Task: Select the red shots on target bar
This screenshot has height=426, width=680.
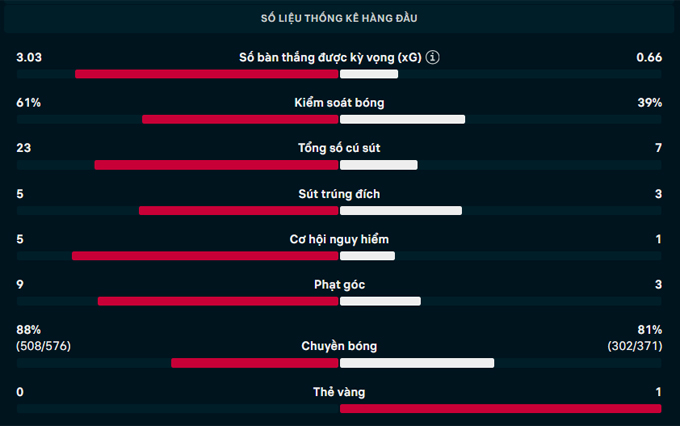Action: [239, 210]
